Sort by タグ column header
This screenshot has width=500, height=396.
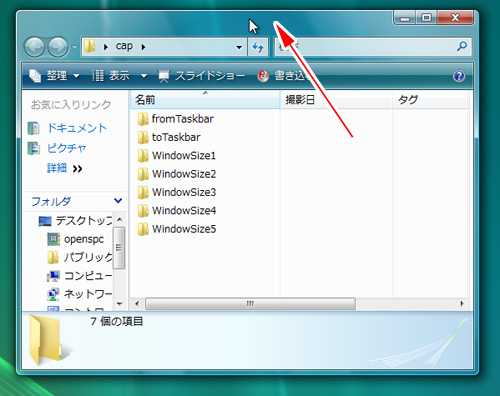pyautogui.click(x=431, y=100)
